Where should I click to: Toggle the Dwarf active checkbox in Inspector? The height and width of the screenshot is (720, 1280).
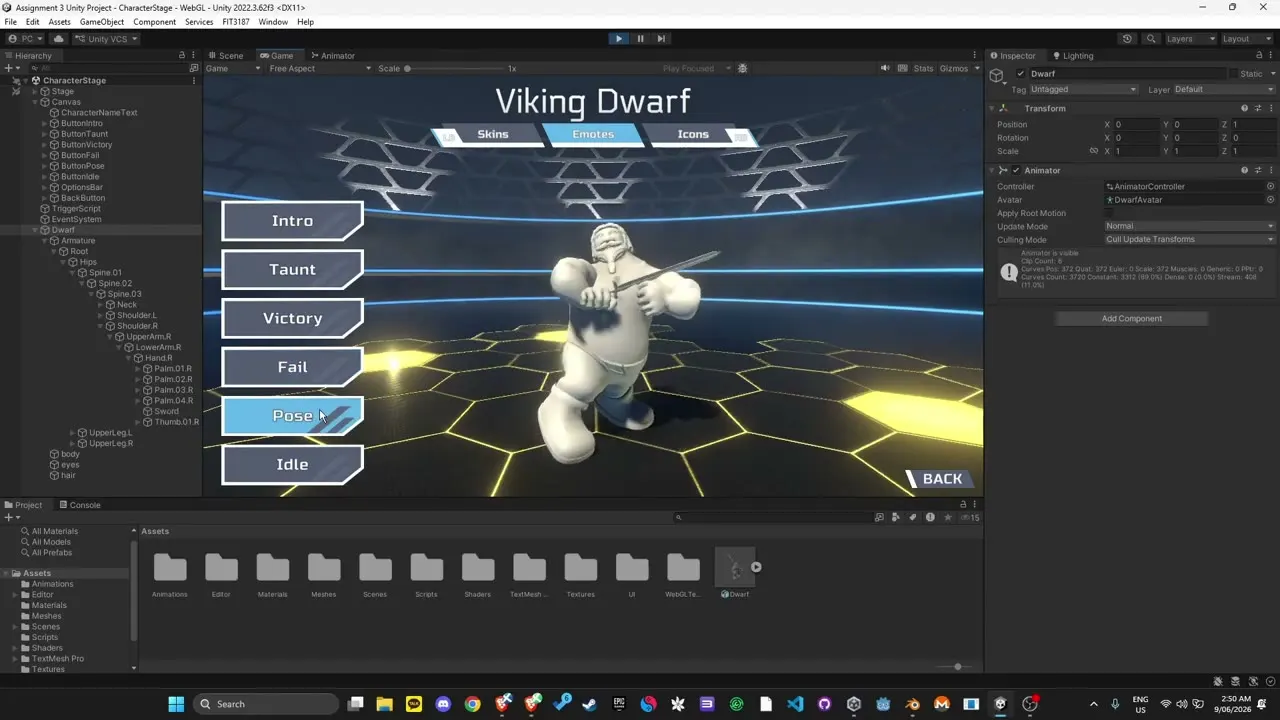point(1020,74)
